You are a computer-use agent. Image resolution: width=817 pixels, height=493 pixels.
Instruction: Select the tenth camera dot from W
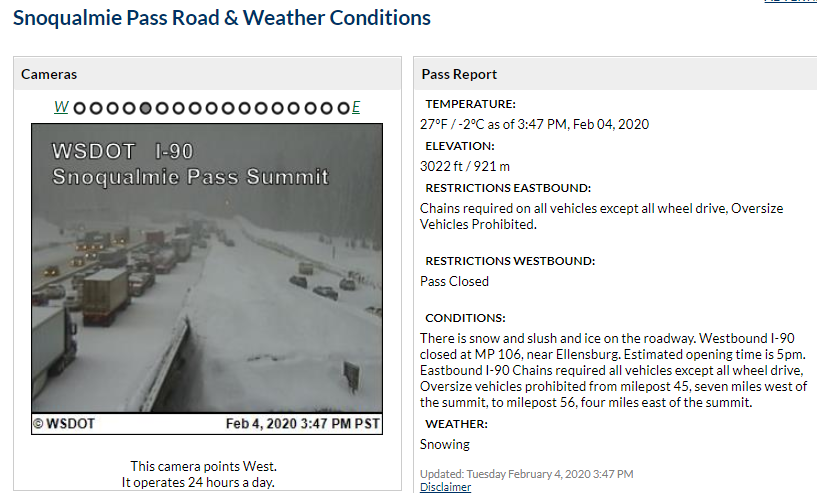coord(228,108)
